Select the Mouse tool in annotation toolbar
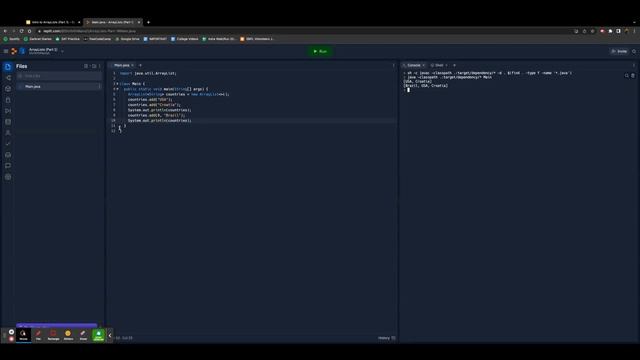This screenshot has width=640, height=360. pyautogui.click(x=23, y=335)
